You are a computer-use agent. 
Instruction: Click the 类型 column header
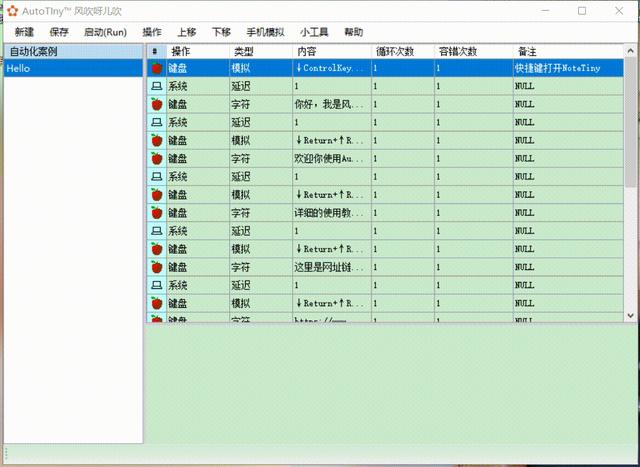pos(261,51)
